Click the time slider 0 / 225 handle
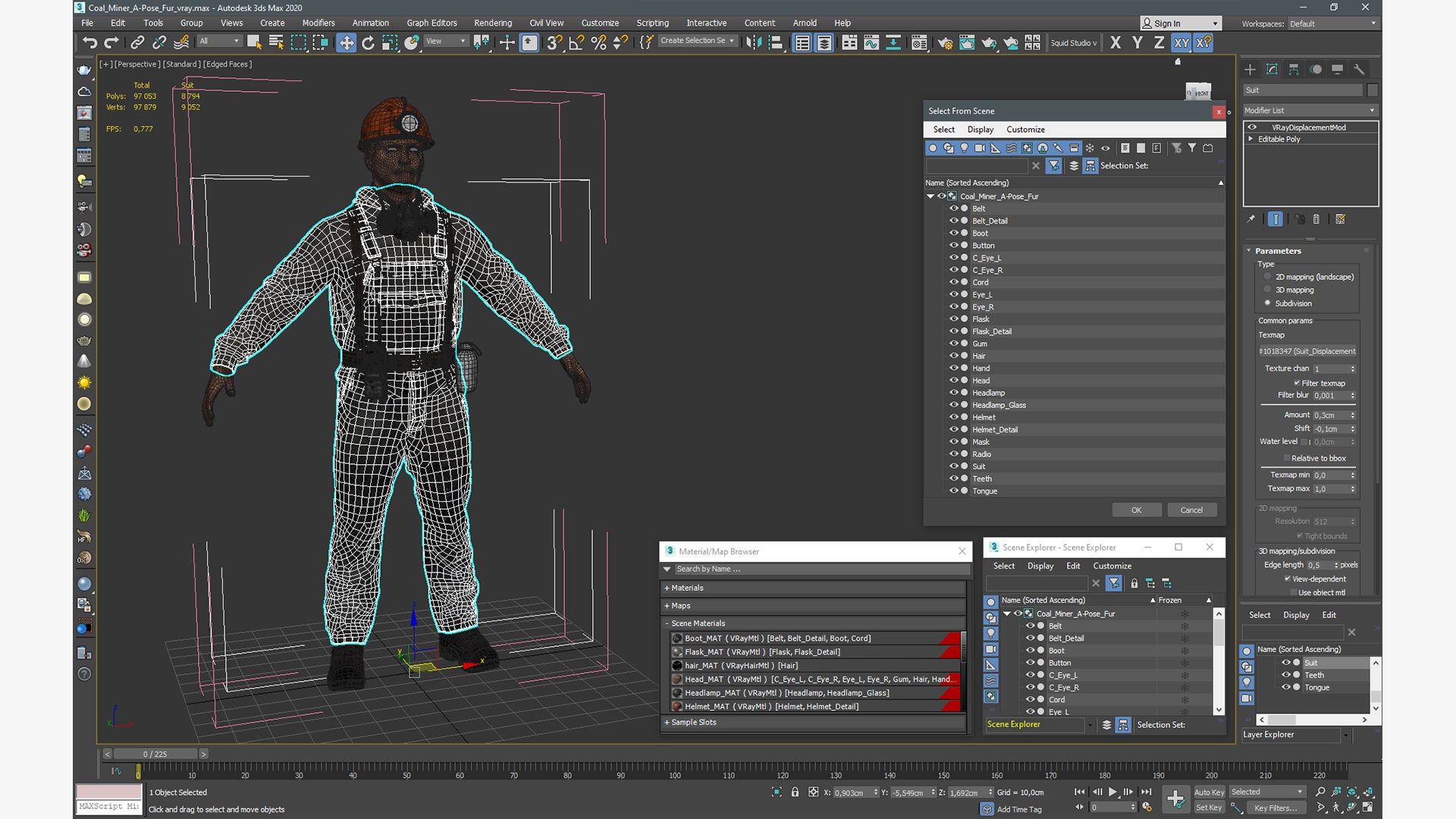 [155, 754]
